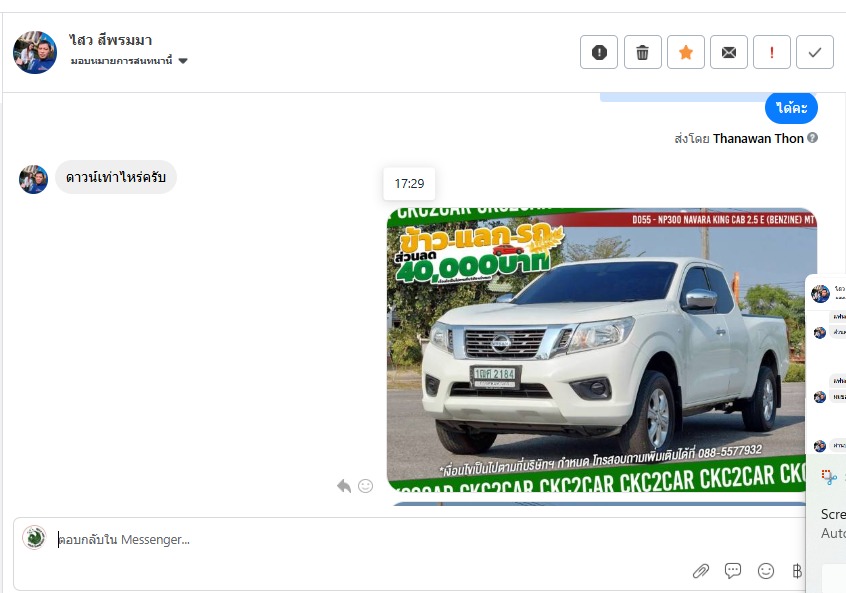Screen dimensions: 846x593
Task: Expand the assign conversation dropdown
Action: click(183, 61)
